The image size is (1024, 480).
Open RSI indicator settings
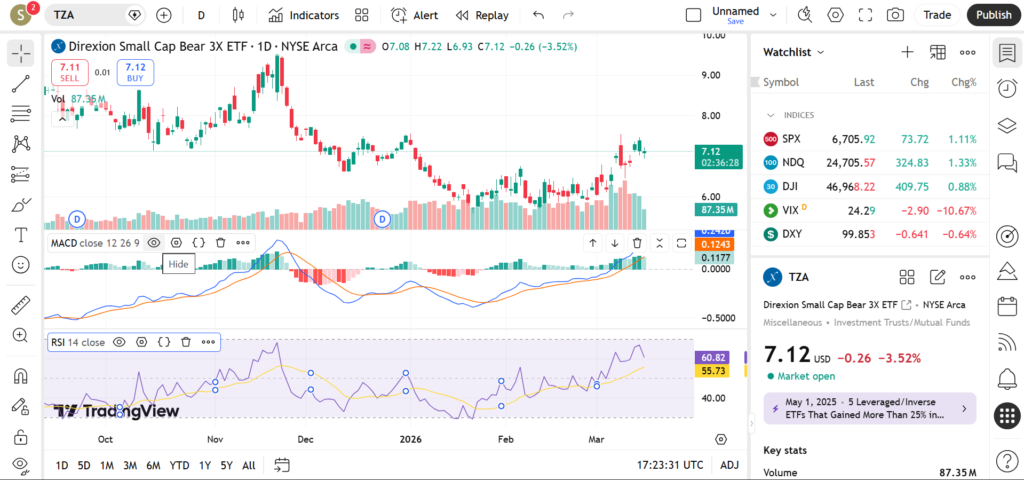141,342
